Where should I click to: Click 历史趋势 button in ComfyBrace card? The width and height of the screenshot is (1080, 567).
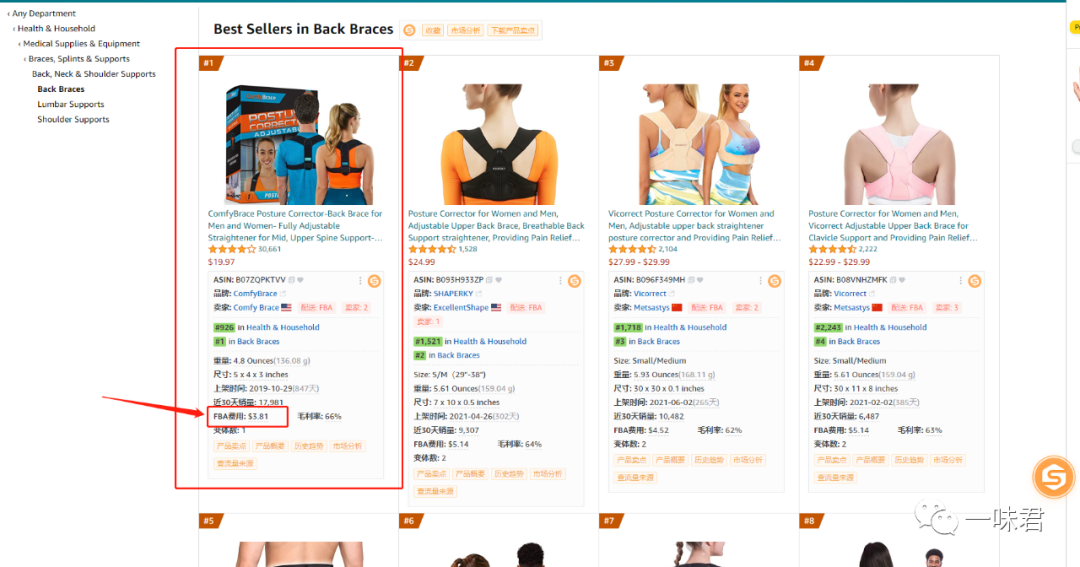click(309, 446)
